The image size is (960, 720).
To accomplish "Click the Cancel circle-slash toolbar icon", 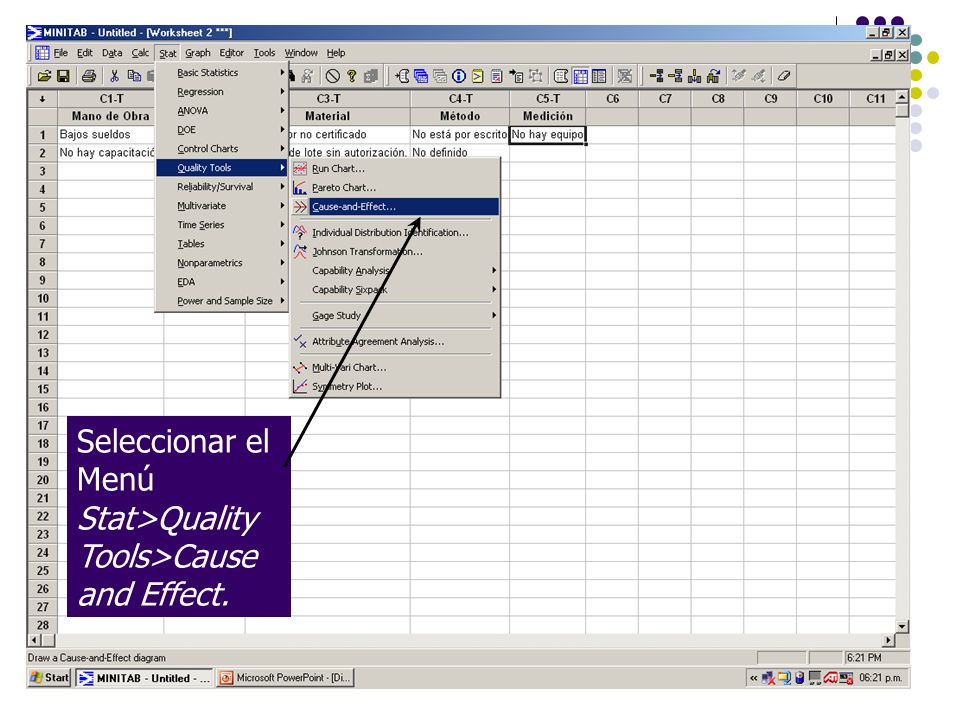I will point(332,76).
